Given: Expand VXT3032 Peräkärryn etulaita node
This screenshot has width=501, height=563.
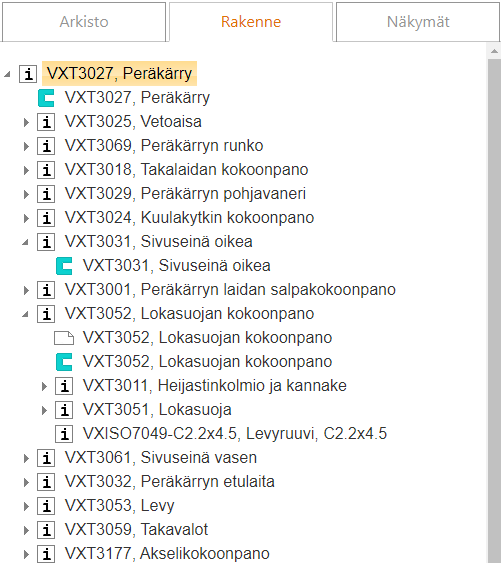Looking at the screenshot, I should 26,483.
